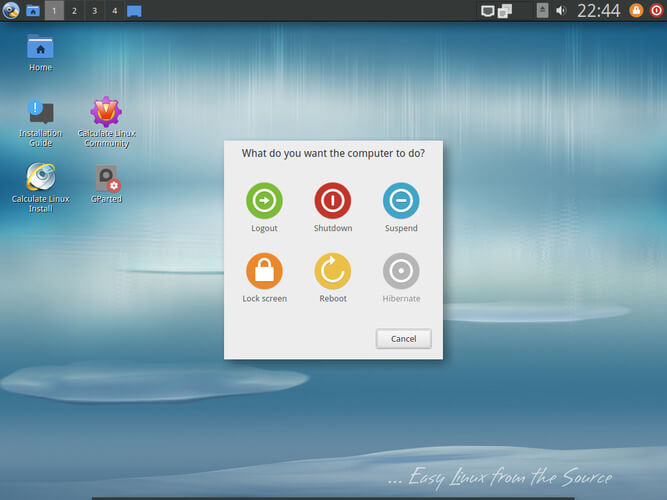667x500 pixels.
Task: Click the orange lock icon in panel
Action: pos(636,11)
